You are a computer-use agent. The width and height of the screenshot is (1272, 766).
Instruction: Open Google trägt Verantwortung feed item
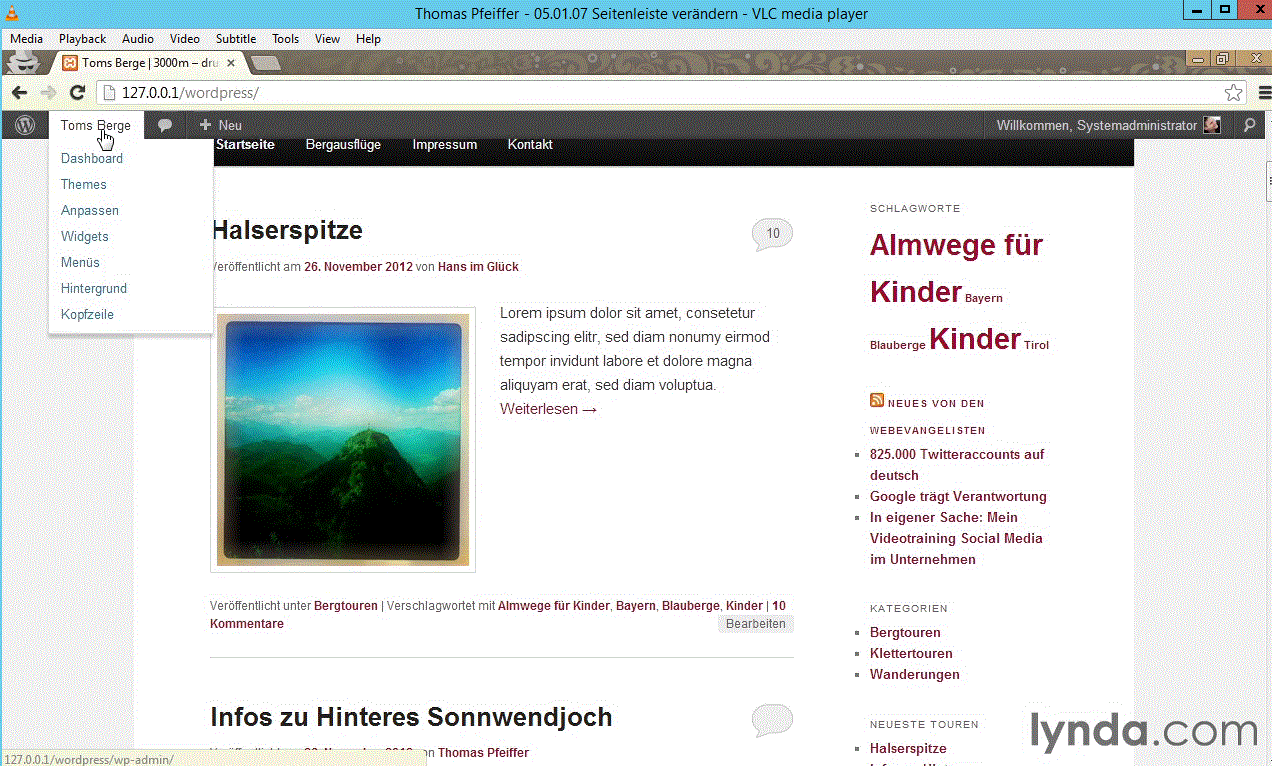[958, 496]
